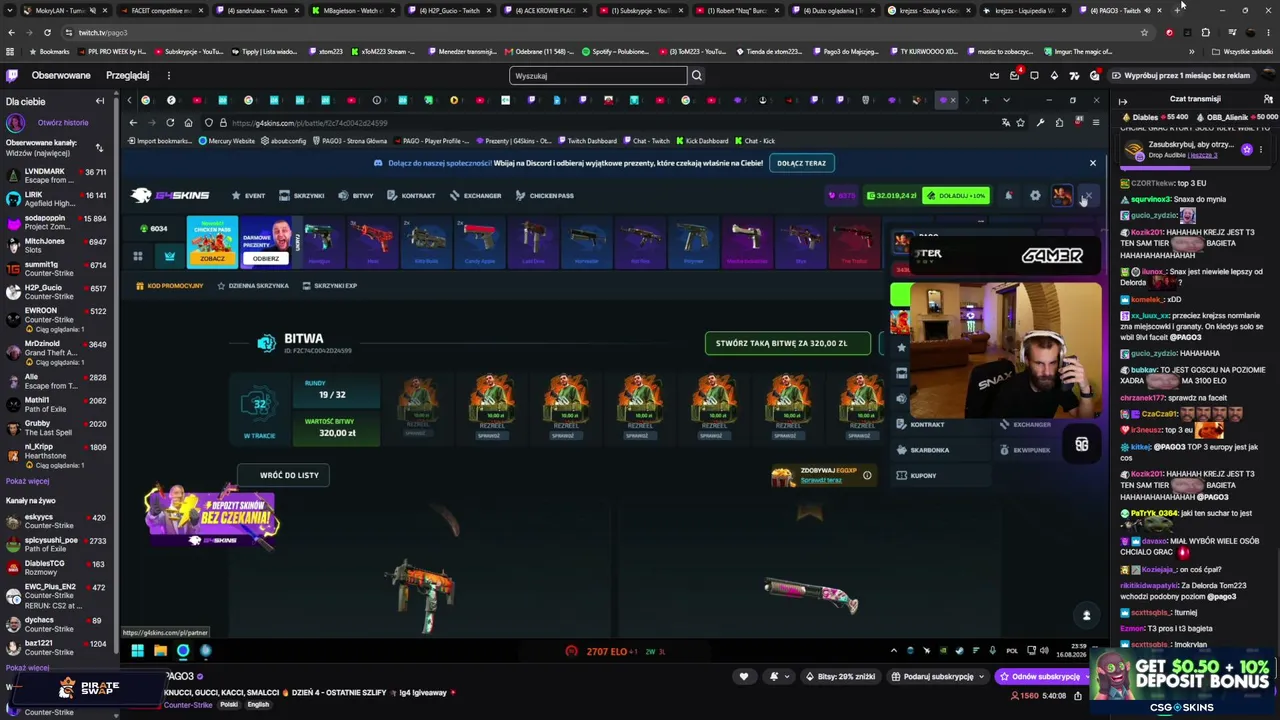Open the DZIENNA SKRZYNKA link
The width and height of the screenshot is (1280, 720).
point(253,286)
